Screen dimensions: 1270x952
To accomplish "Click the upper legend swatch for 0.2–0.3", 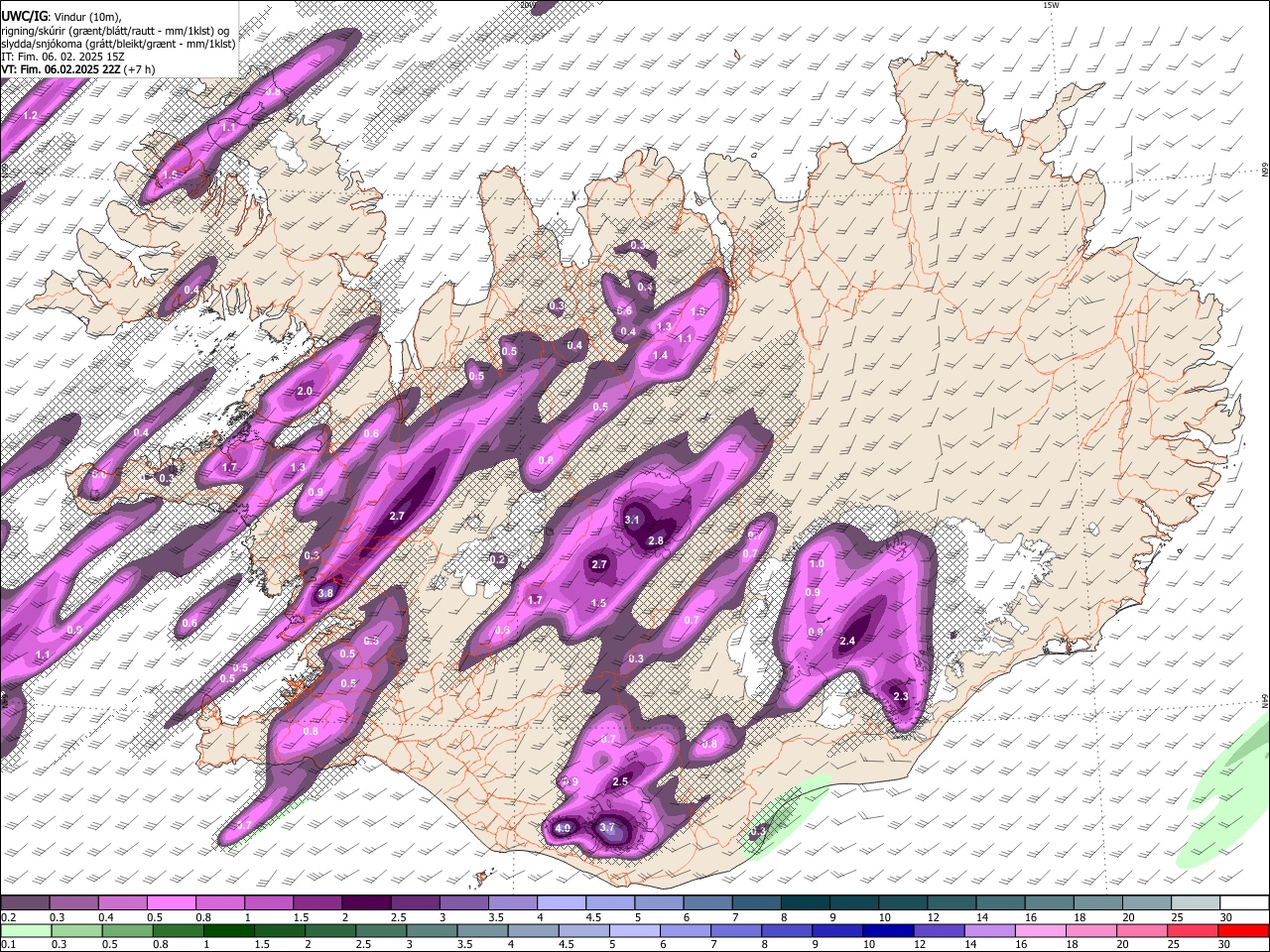I will pos(25,903).
